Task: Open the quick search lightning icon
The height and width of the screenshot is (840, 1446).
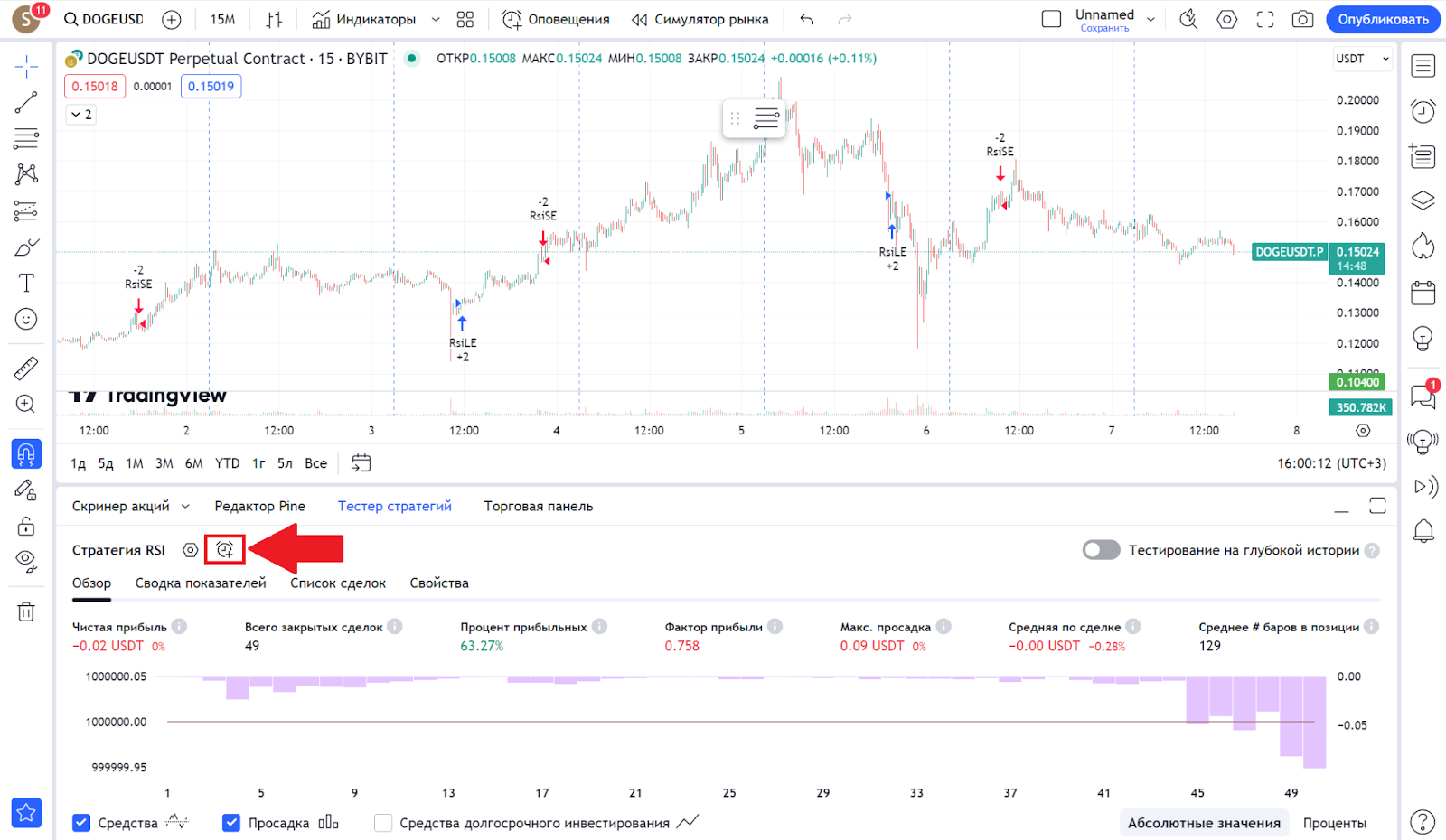Action: [x=1188, y=19]
